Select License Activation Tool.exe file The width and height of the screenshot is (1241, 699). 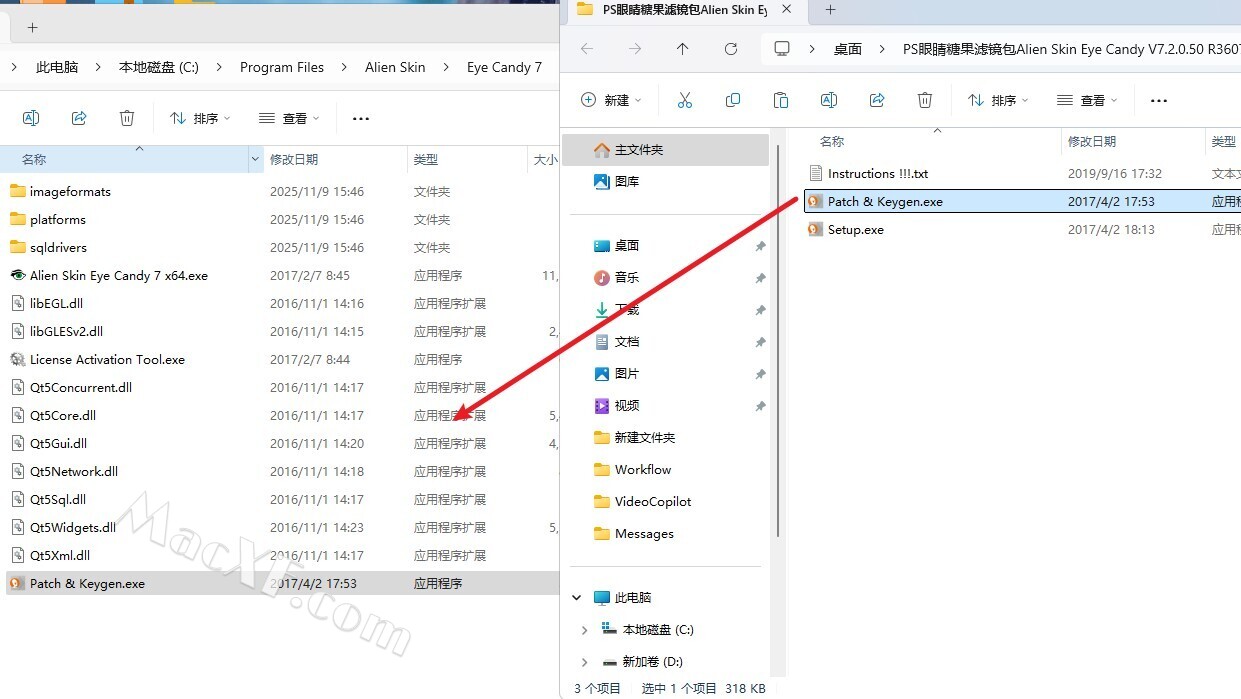click(107, 360)
